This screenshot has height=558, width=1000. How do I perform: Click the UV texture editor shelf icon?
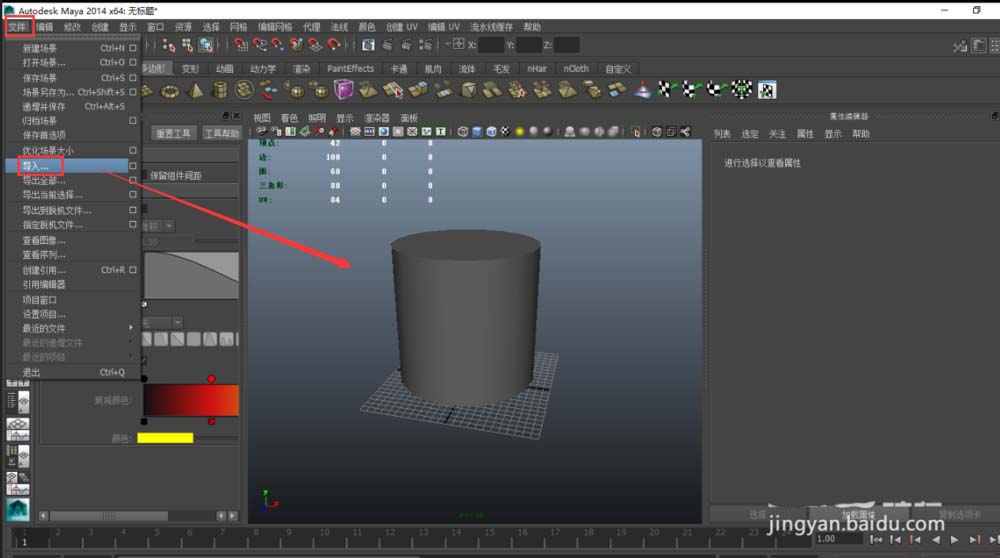pyautogui.click(x=767, y=91)
